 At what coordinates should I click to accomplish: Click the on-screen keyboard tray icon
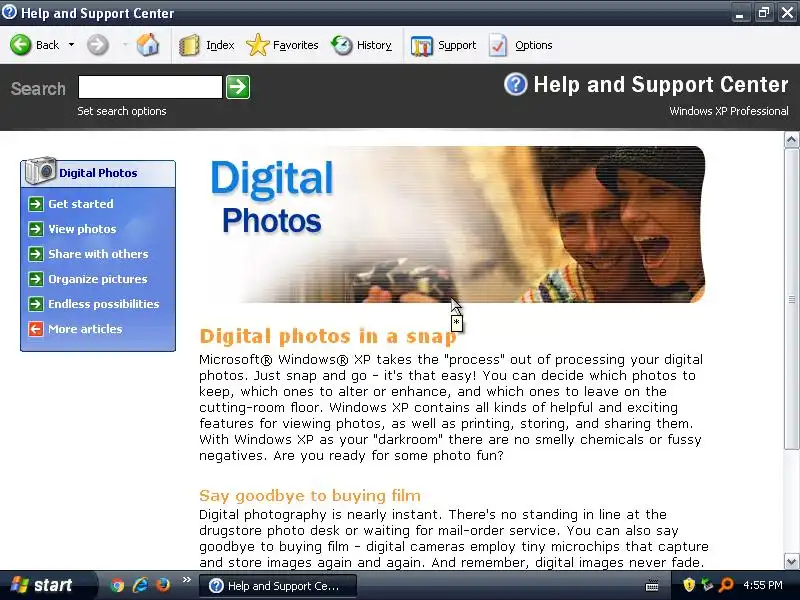pos(652,586)
